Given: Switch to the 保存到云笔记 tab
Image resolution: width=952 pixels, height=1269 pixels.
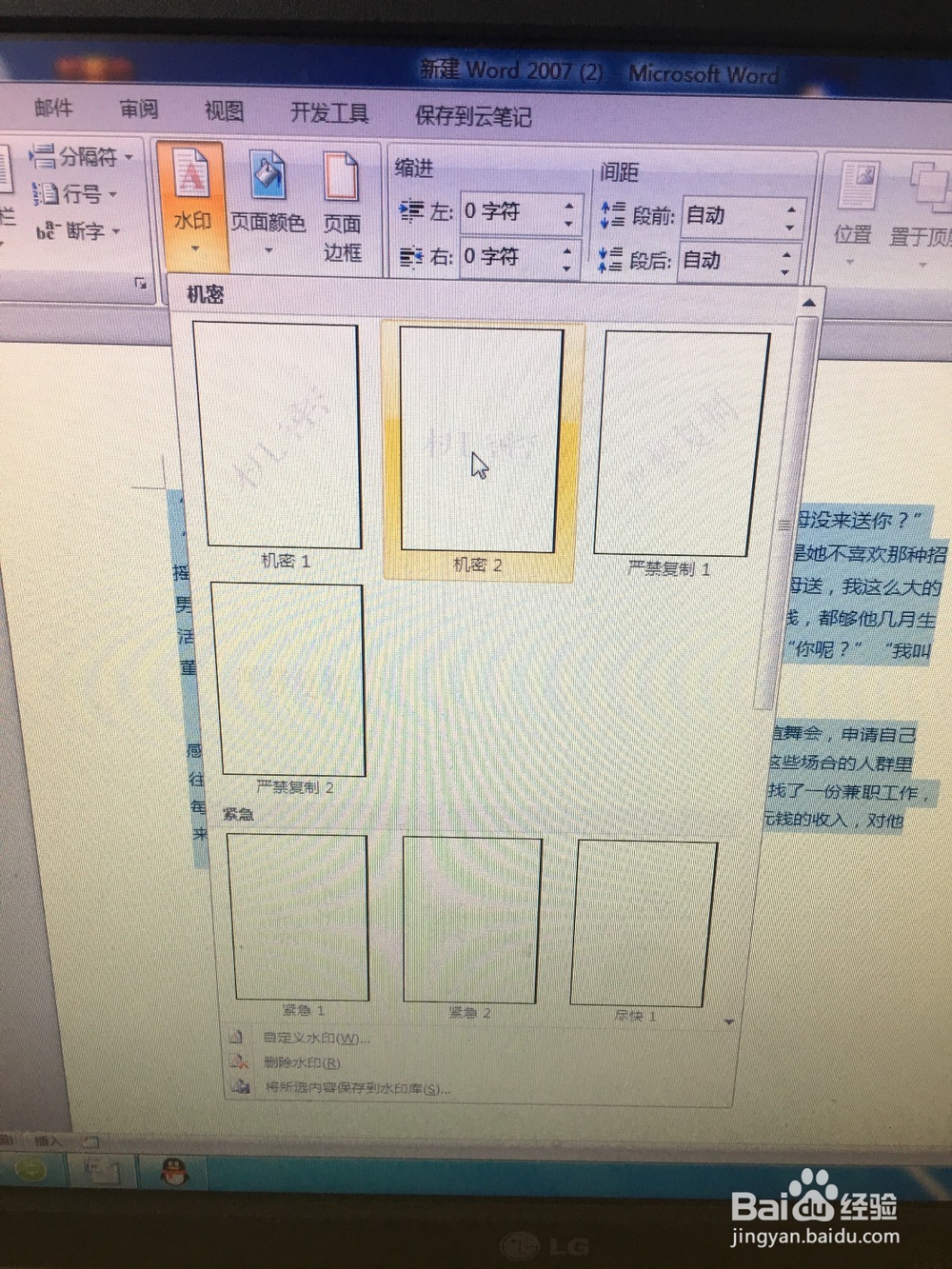Looking at the screenshot, I should [x=473, y=116].
